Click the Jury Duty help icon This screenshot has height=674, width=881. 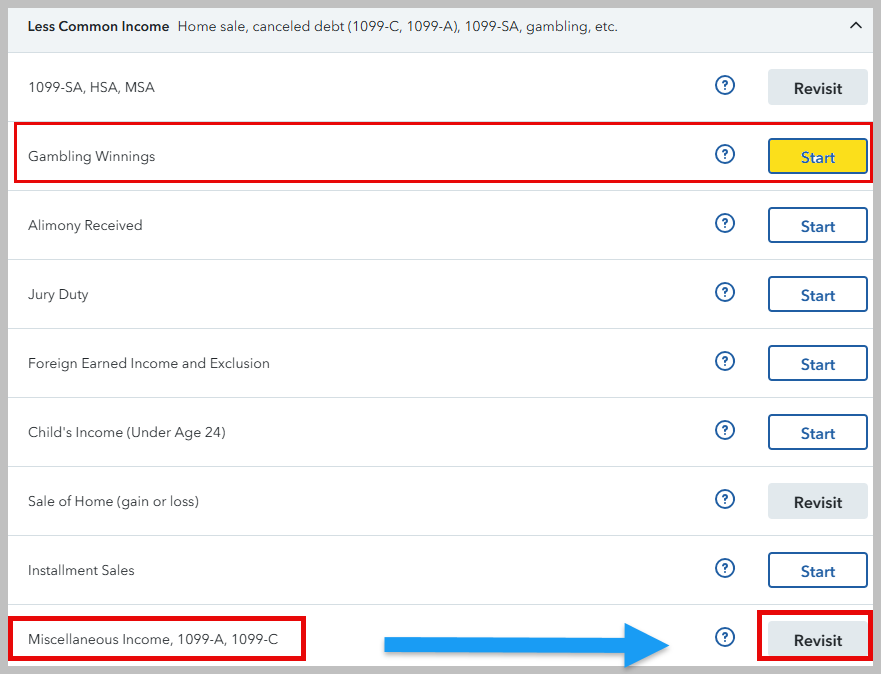(725, 293)
